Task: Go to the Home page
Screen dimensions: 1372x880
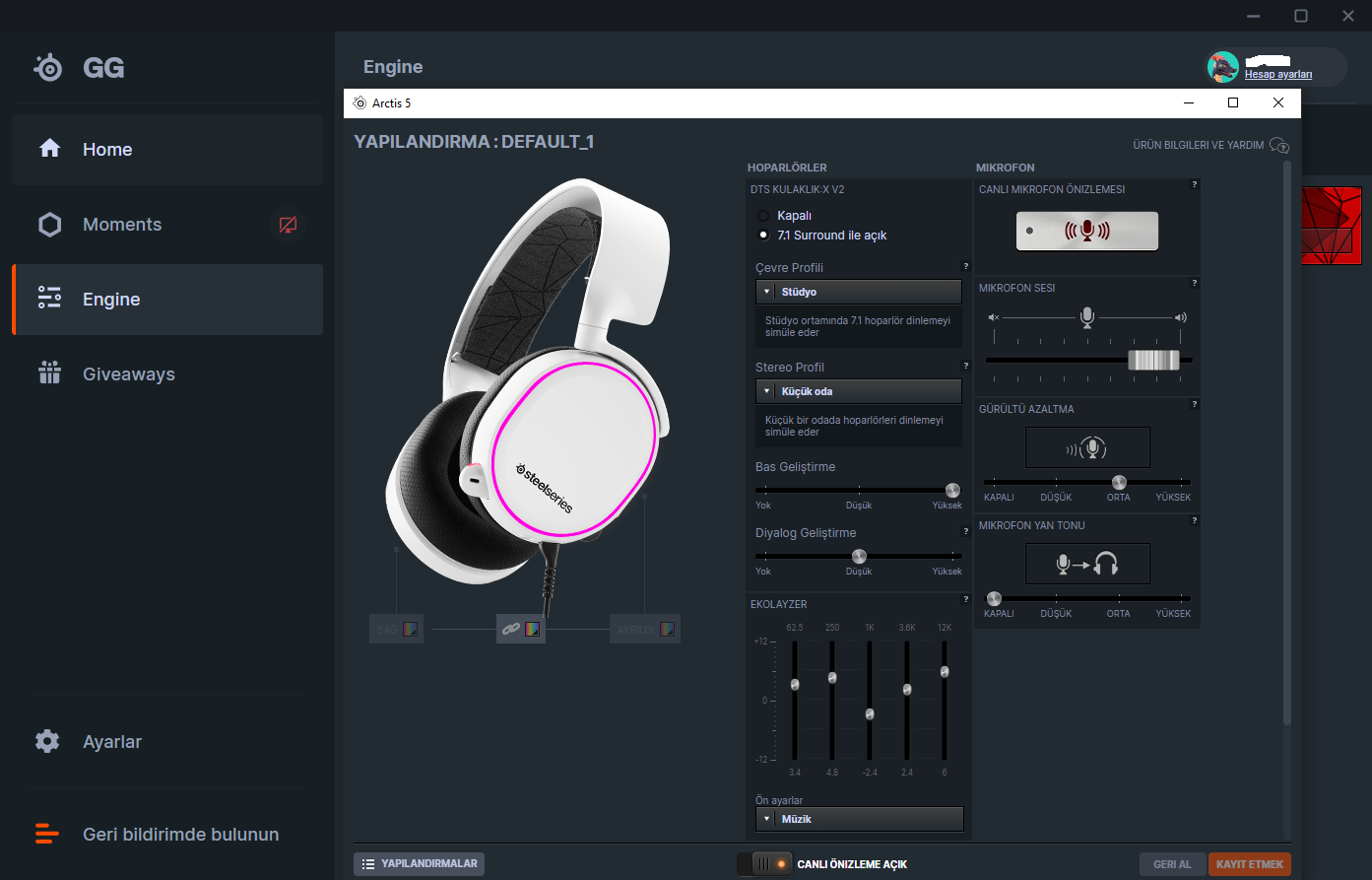Action: pyautogui.click(x=167, y=150)
